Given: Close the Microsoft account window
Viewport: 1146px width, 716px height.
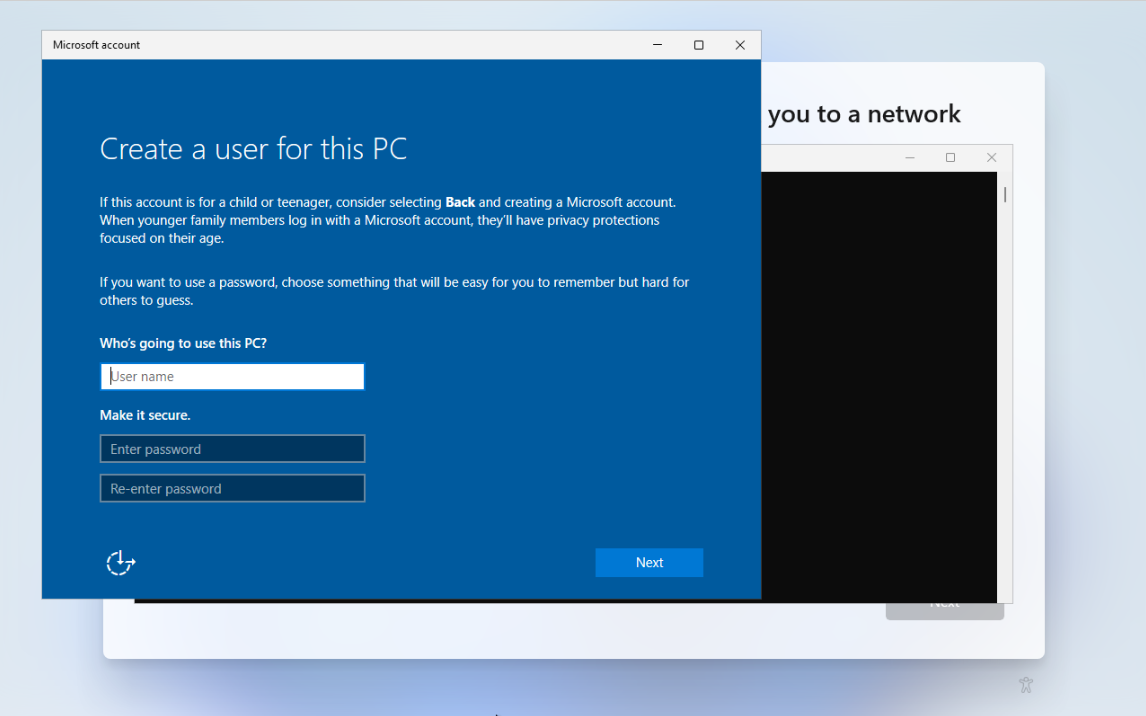Looking at the screenshot, I should (740, 45).
